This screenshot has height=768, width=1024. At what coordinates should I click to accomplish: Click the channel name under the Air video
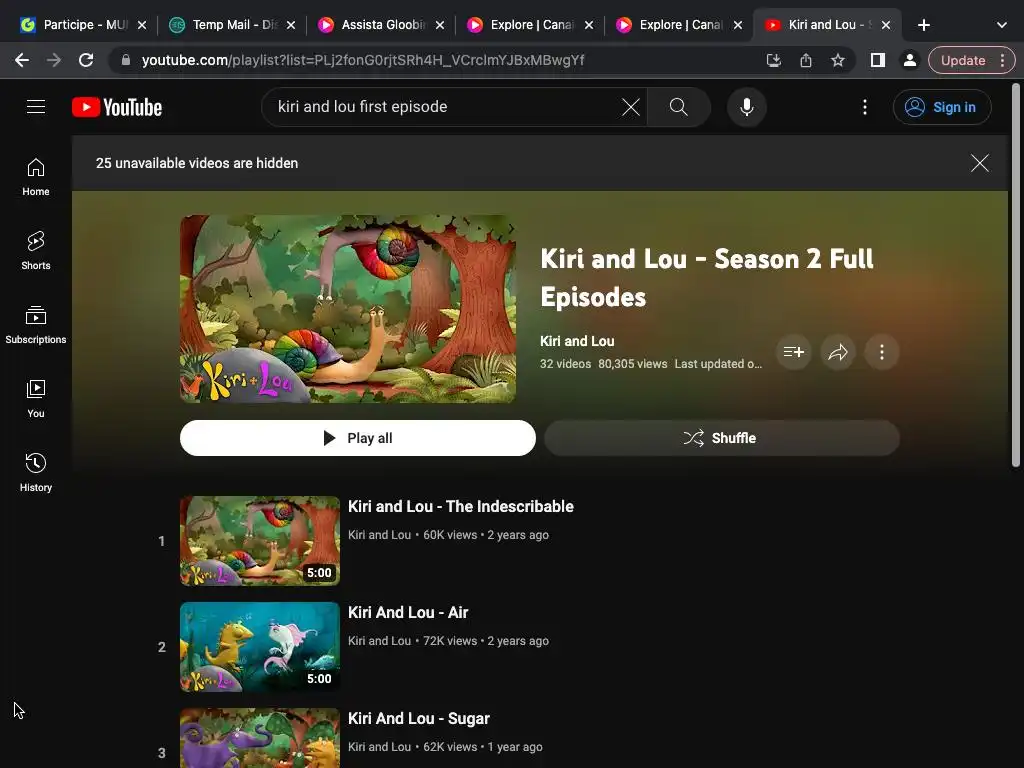coord(379,641)
